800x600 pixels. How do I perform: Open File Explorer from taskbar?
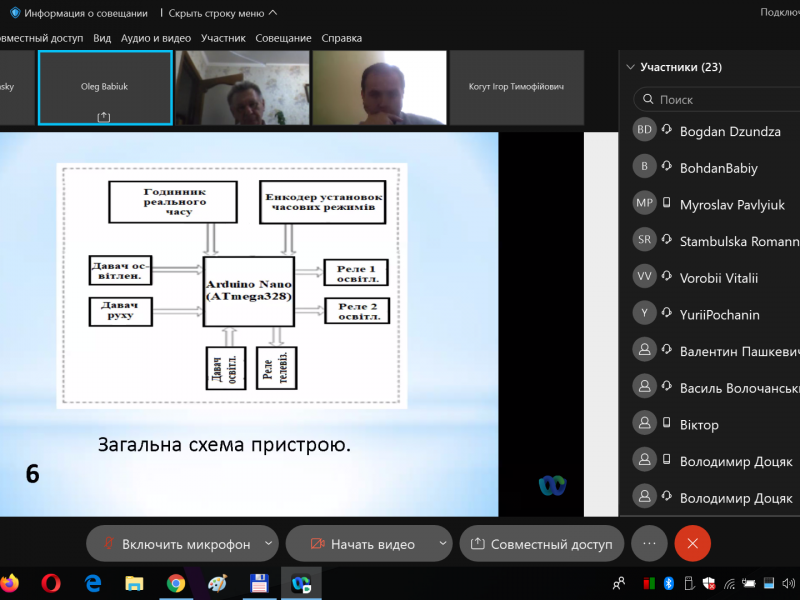[134, 582]
